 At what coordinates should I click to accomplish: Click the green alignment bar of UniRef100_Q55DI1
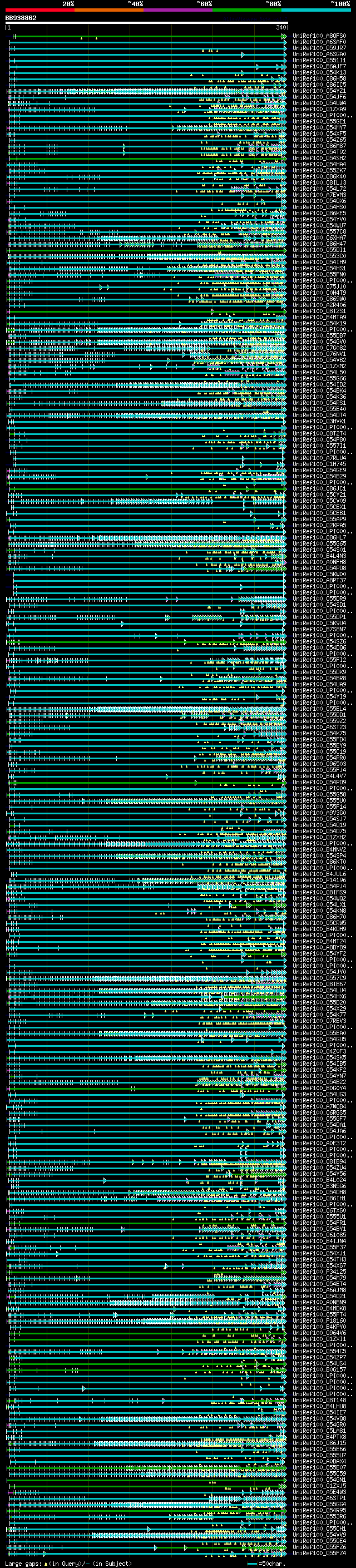(146, 250)
